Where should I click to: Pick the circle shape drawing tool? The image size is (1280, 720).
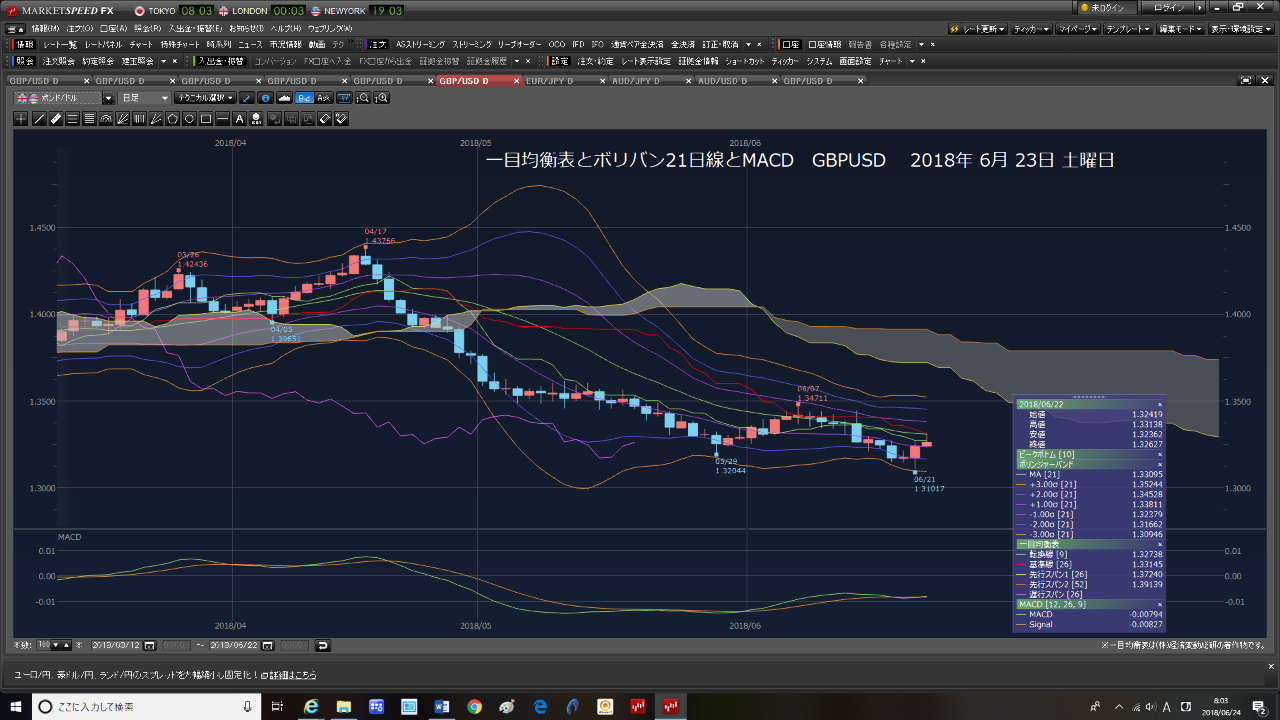(189, 119)
